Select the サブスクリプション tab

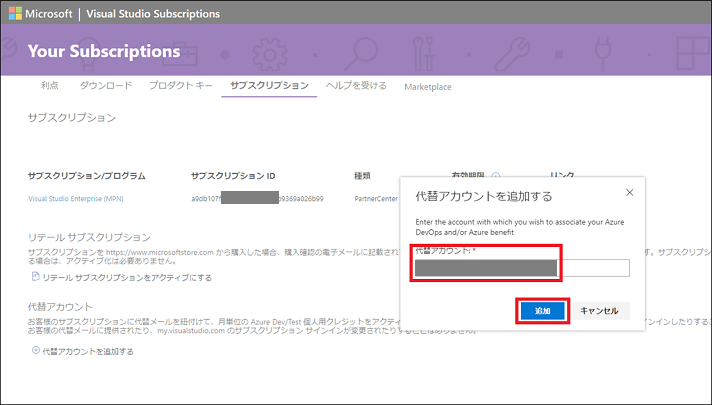[269, 85]
